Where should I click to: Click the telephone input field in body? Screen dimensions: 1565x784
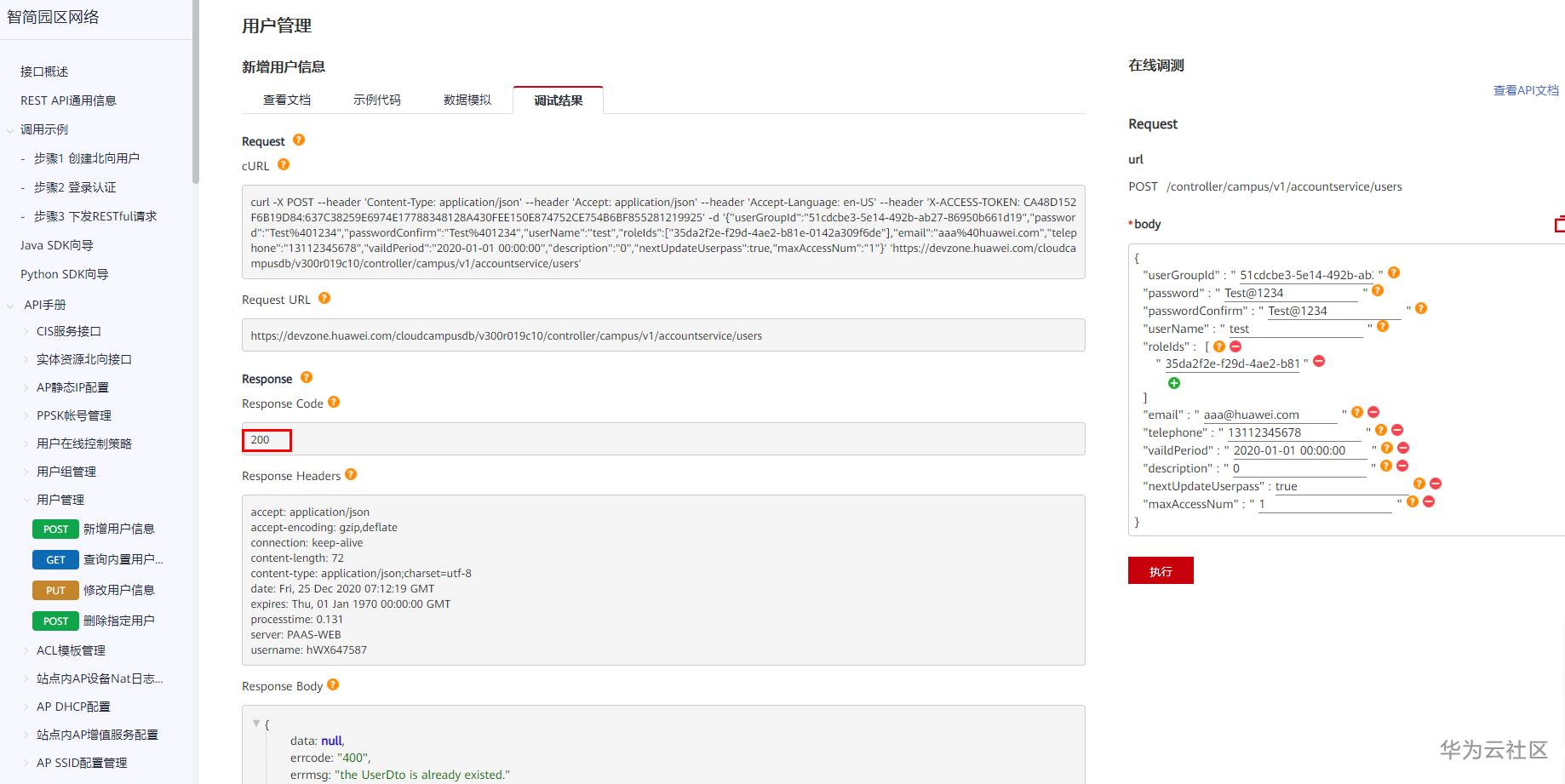click(1293, 432)
